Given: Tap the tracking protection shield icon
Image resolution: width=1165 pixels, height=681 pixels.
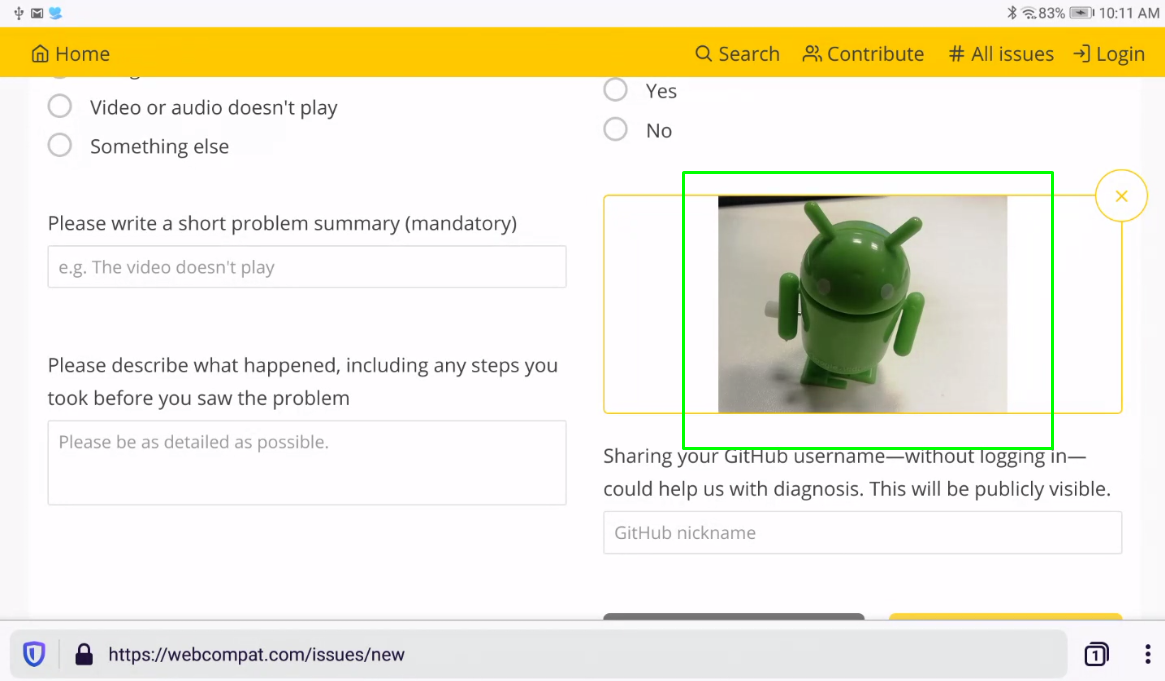Looking at the screenshot, I should tap(34, 654).
